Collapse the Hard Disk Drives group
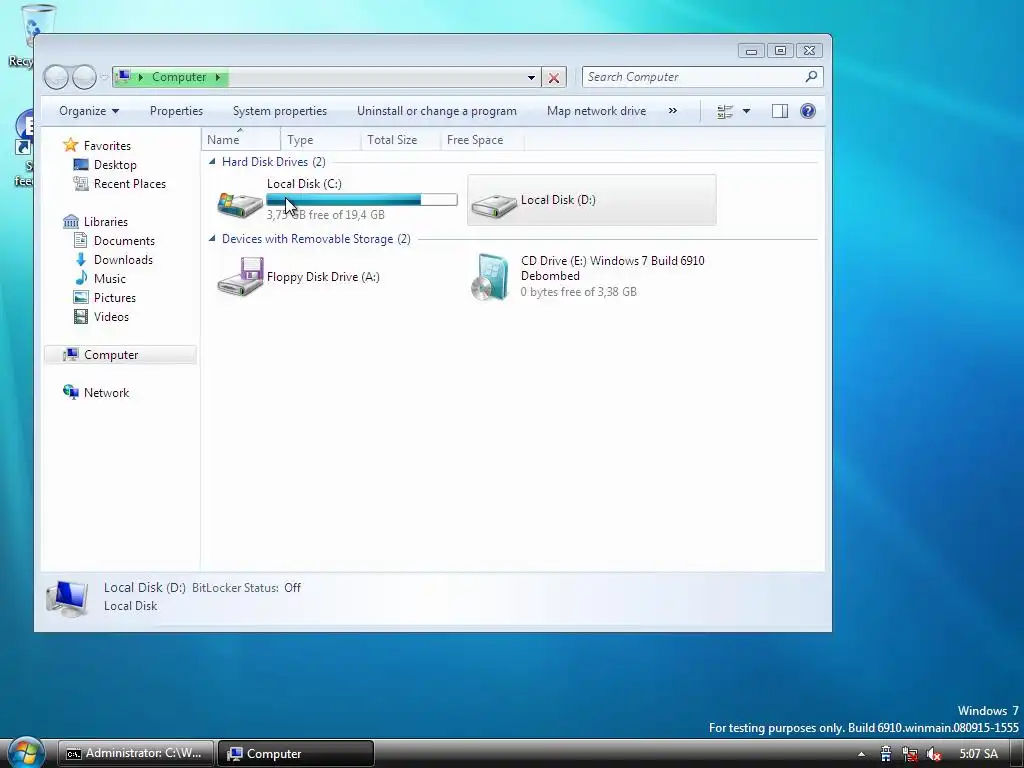 click(x=212, y=161)
